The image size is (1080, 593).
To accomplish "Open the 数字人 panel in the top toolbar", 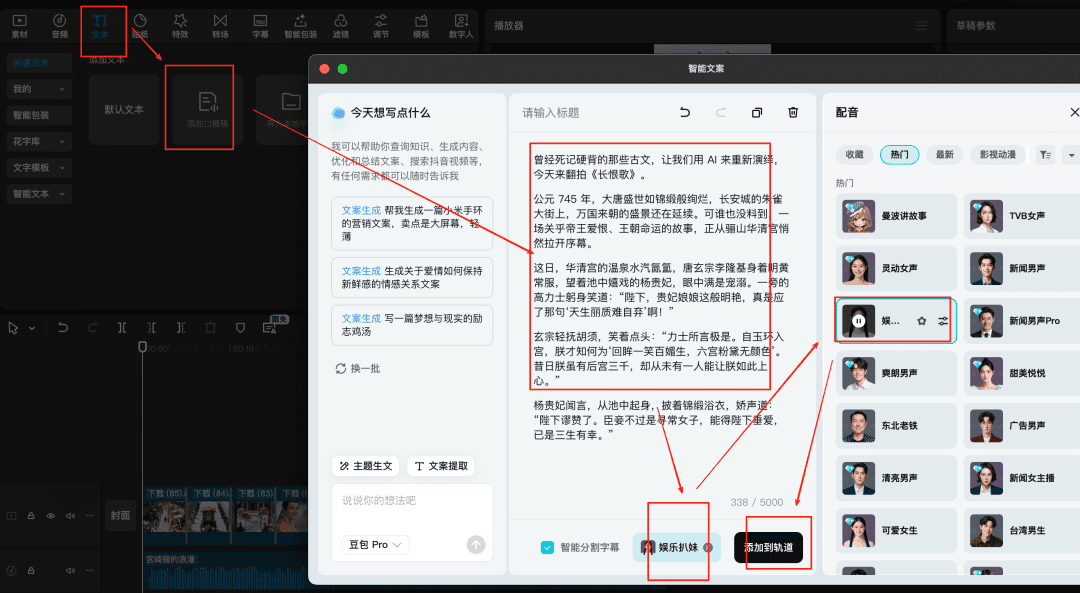I will tap(461, 25).
